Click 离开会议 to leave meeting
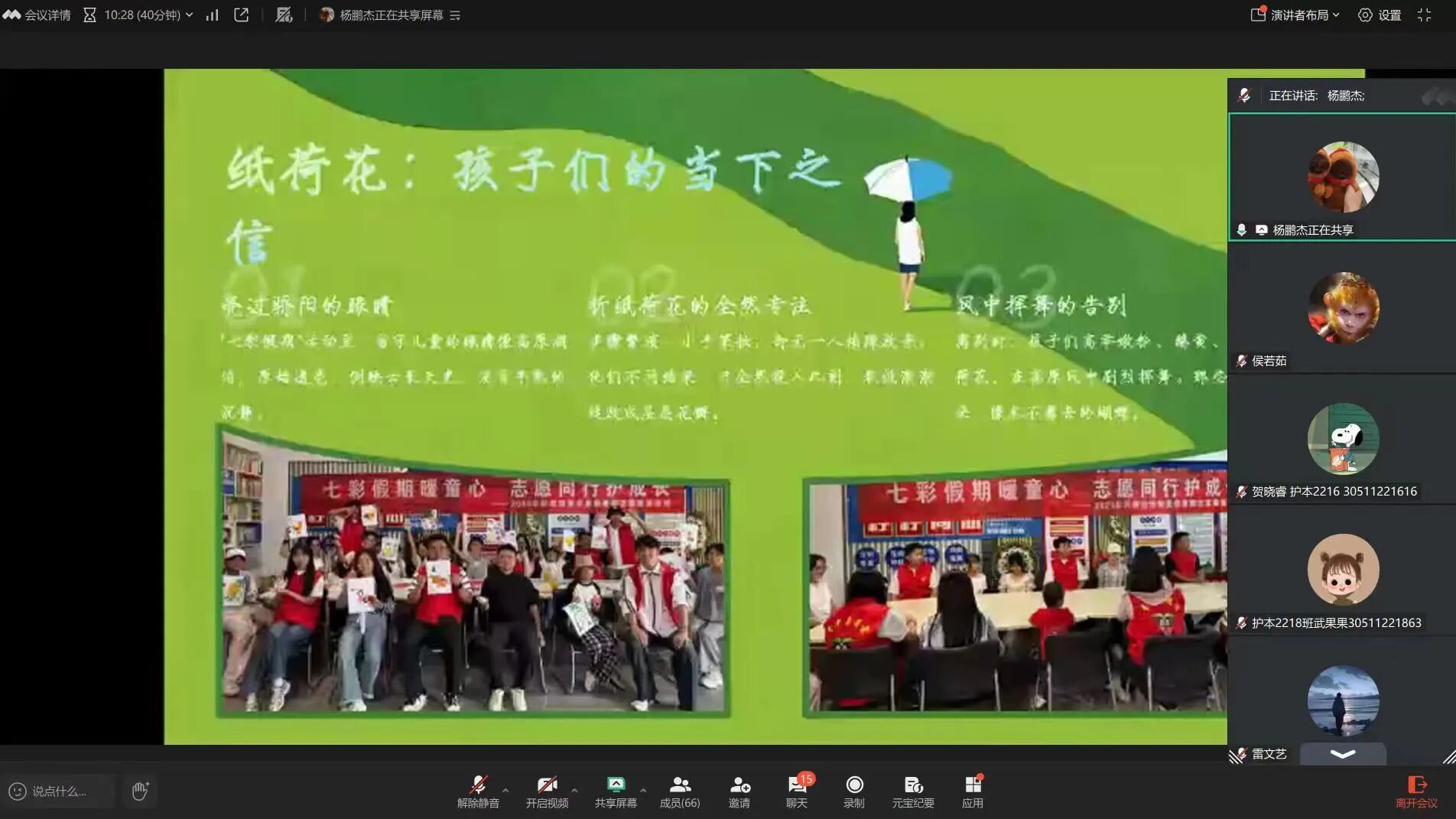 (x=1416, y=791)
